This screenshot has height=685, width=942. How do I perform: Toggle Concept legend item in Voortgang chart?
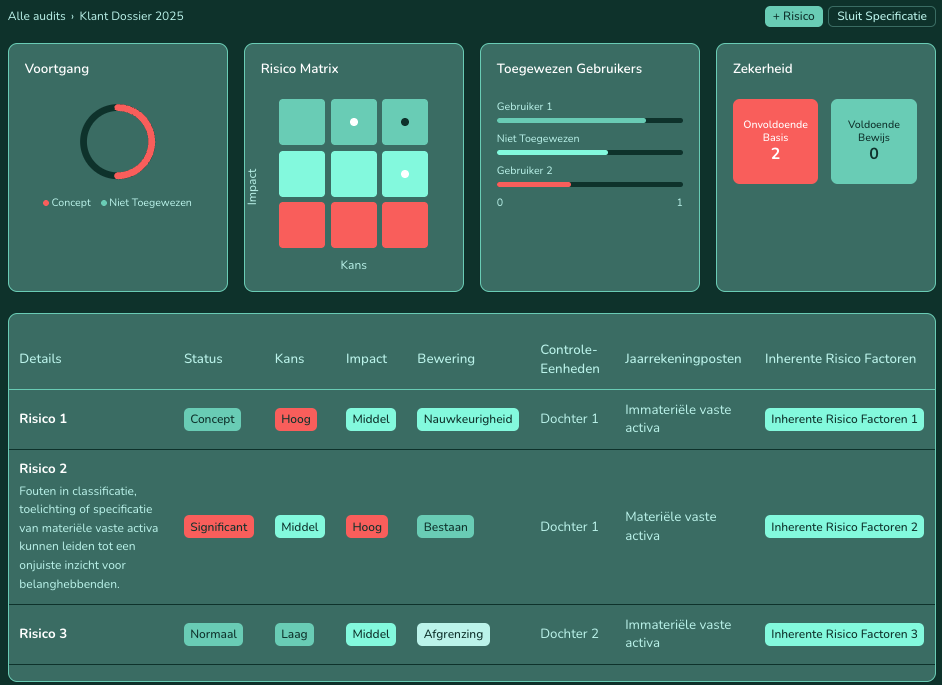click(67, 203)
